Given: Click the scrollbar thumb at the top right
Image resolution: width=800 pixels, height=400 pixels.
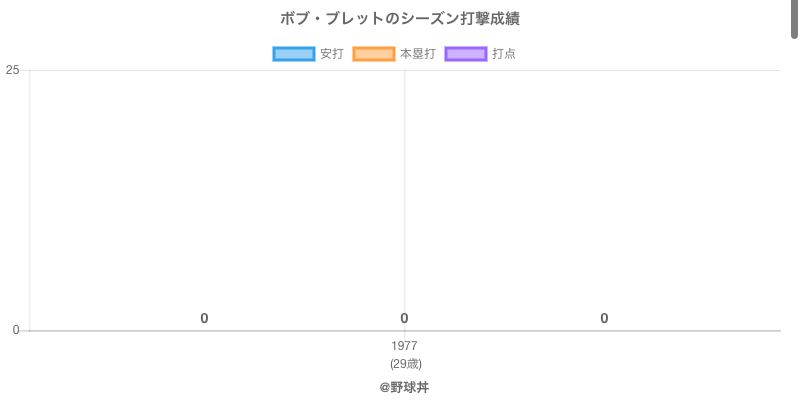Looking at the screenshot, I should [795, 18].
